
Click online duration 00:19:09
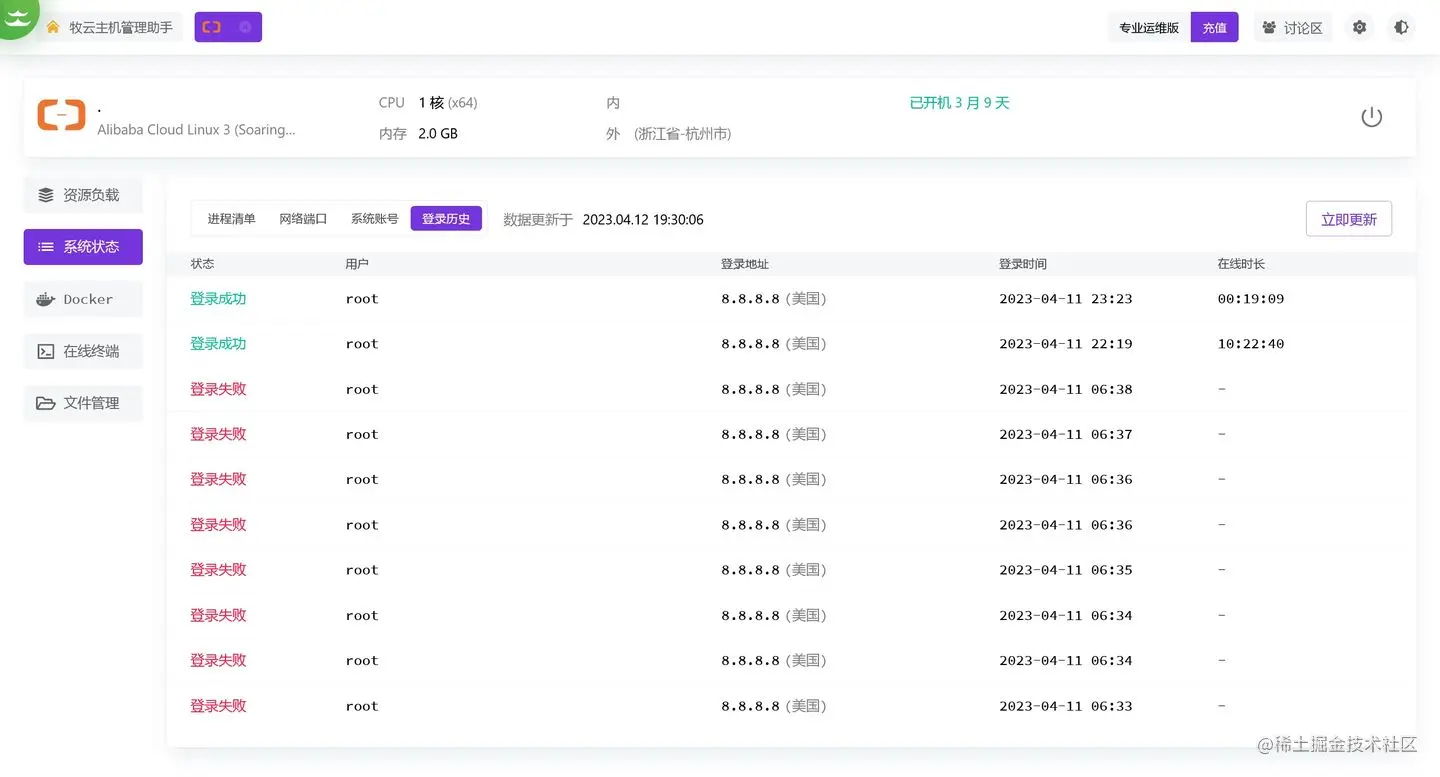click(x=1251, y=299)
